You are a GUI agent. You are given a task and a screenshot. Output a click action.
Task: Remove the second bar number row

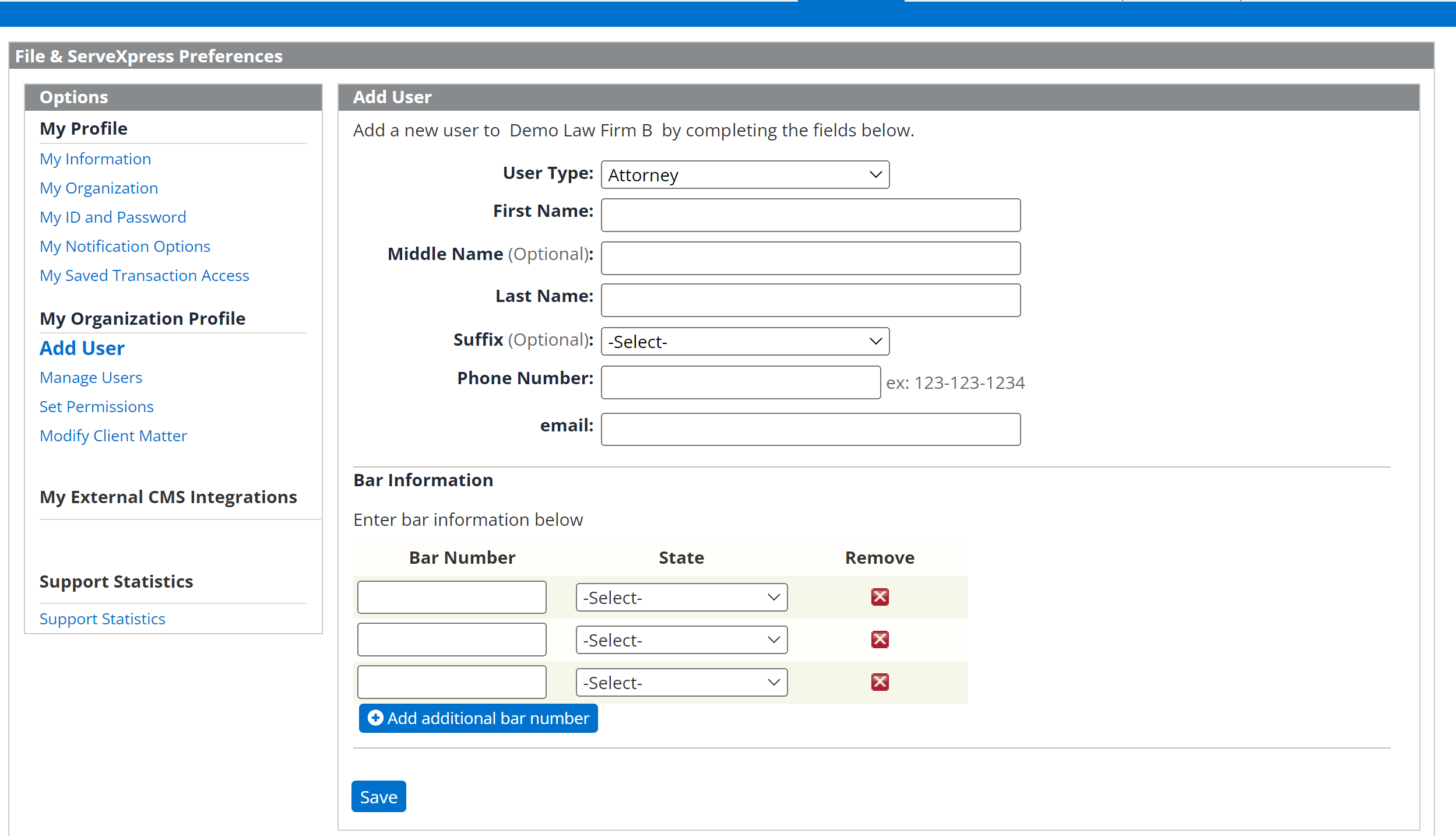pos(880,640)
